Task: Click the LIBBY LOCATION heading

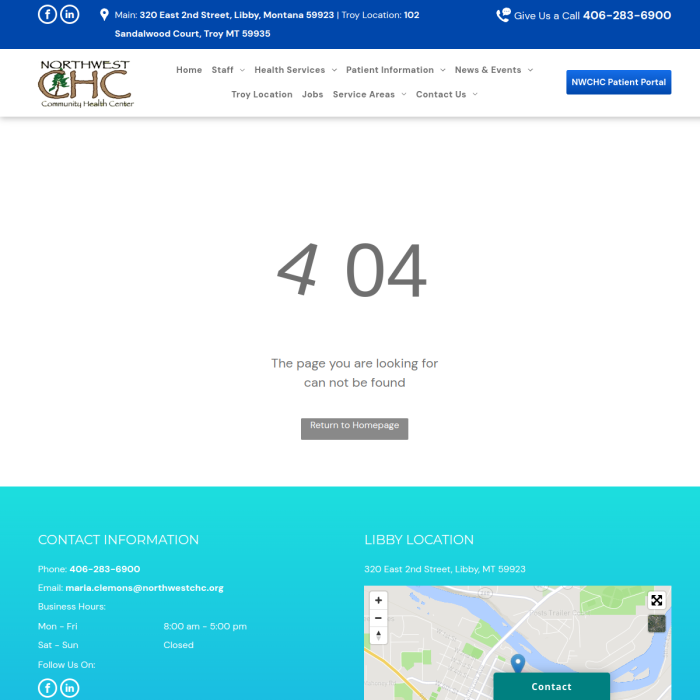Action: click(x=419, y=540)
